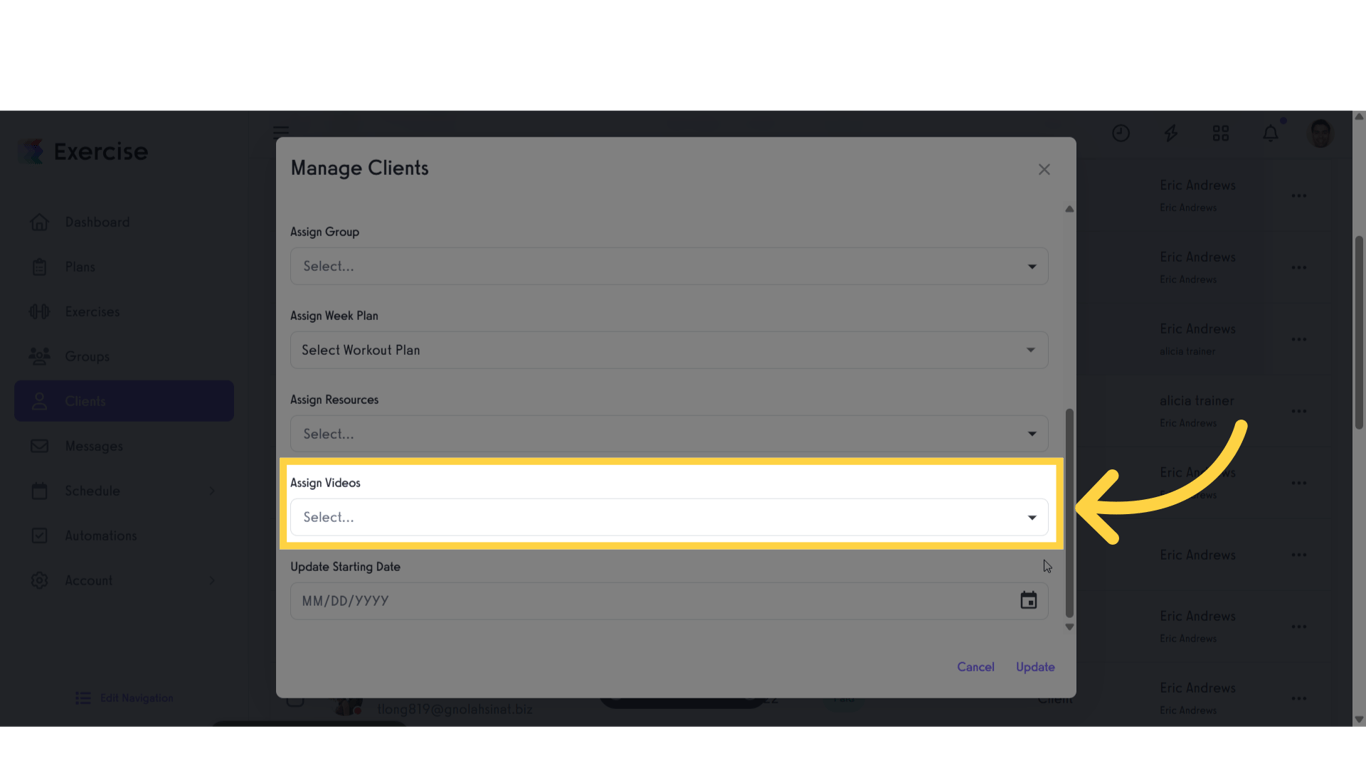Open the Dashboard home icon in sidebar
Viewport: 1366px width, 768px height.
40,222
